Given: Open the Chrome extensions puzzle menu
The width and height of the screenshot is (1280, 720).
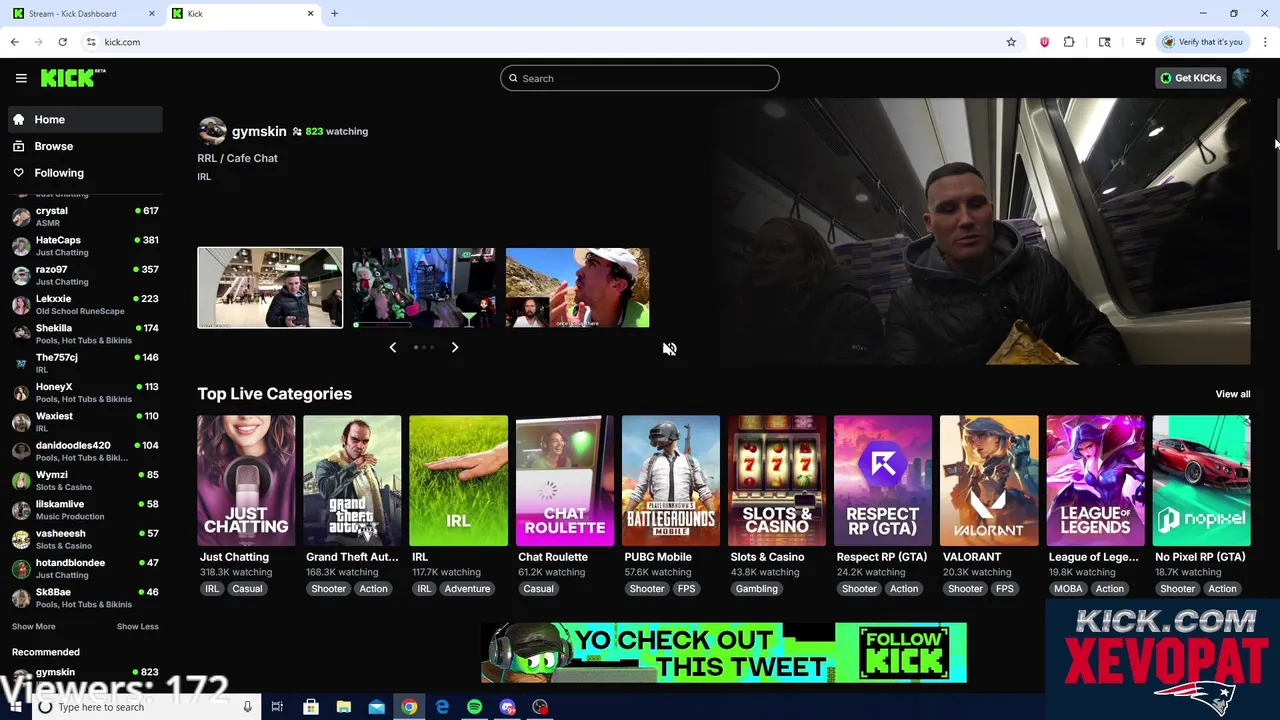Looking at the screenshot, I should (x=1069, y=42).
